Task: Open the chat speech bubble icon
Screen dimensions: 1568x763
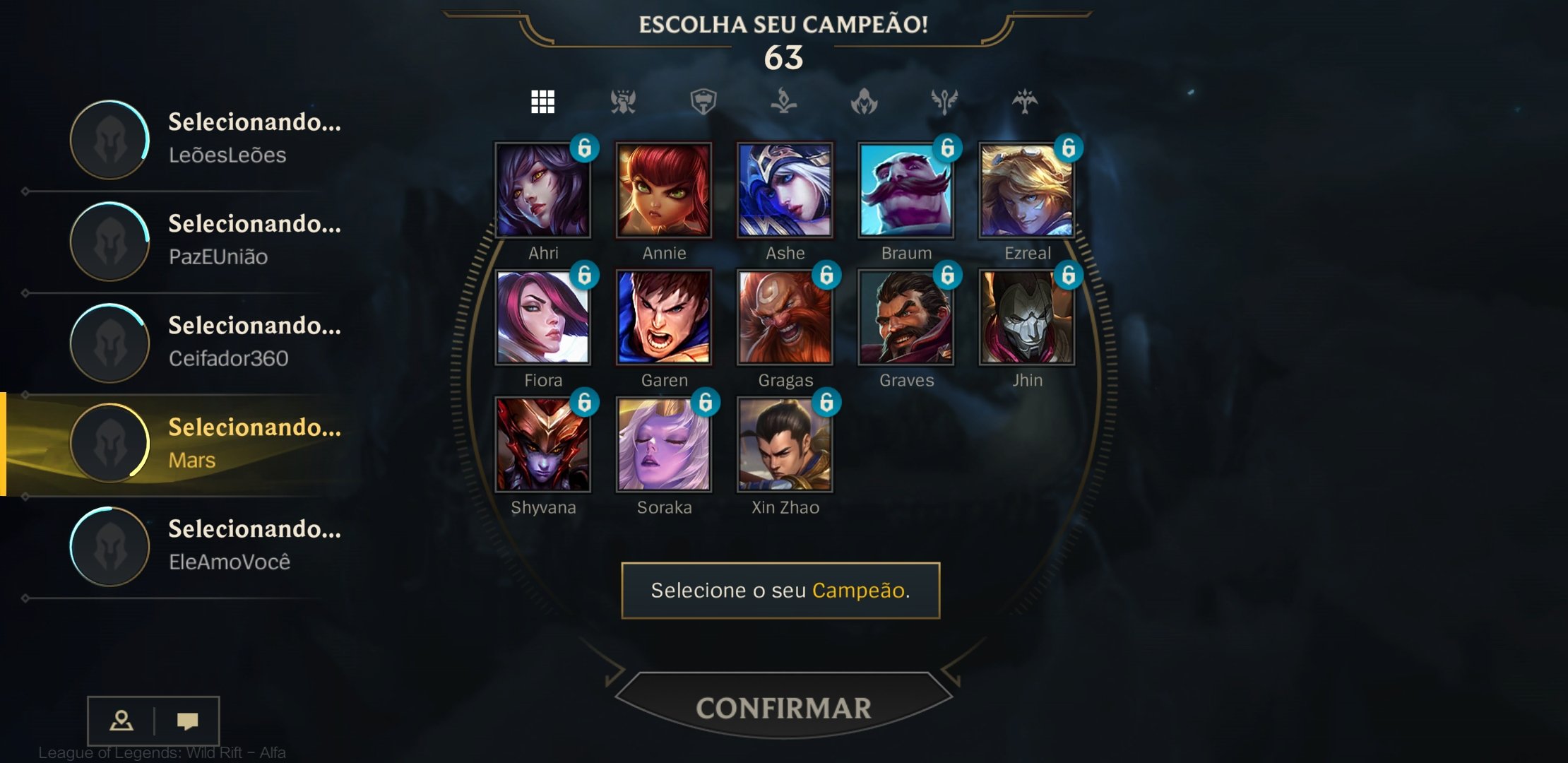Action: pos(187,721)
